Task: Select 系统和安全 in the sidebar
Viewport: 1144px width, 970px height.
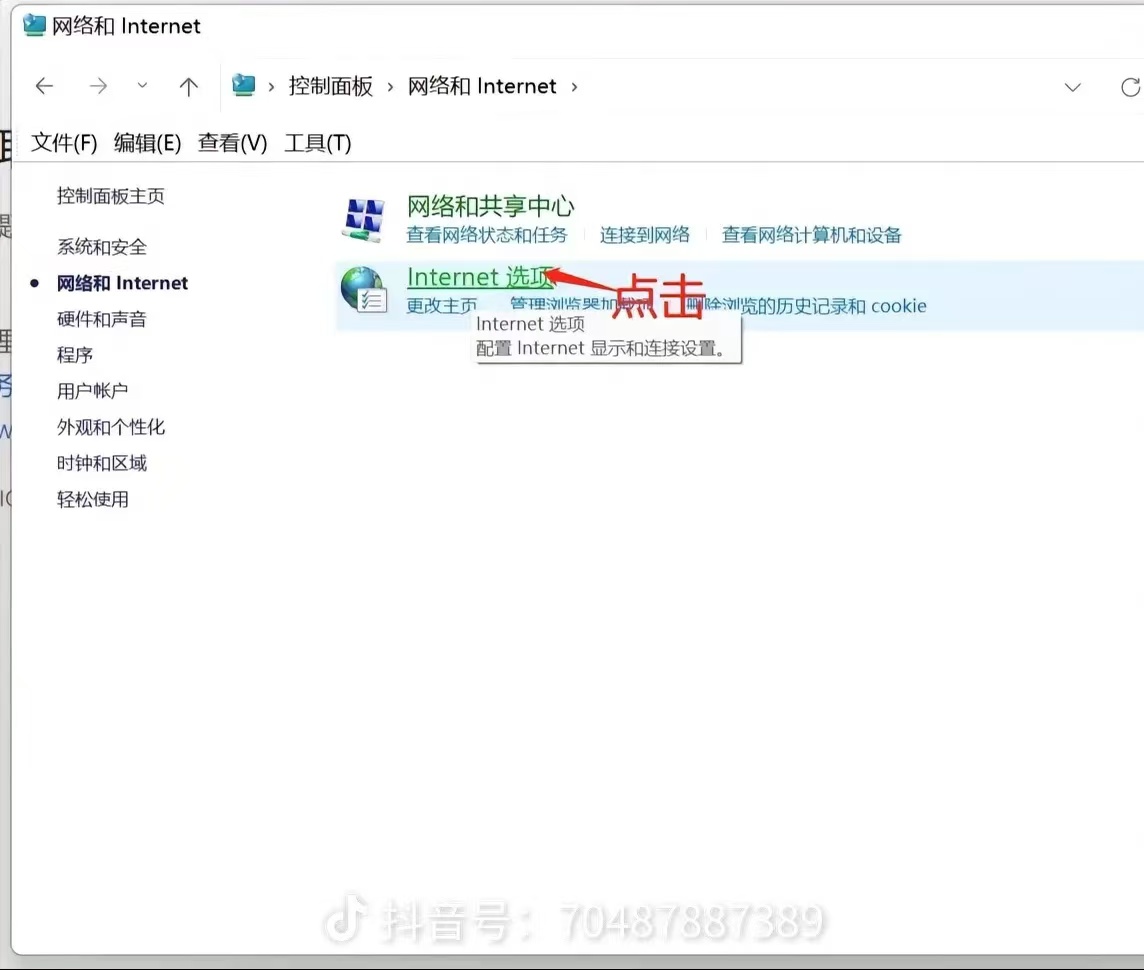Action: [102, 247]
